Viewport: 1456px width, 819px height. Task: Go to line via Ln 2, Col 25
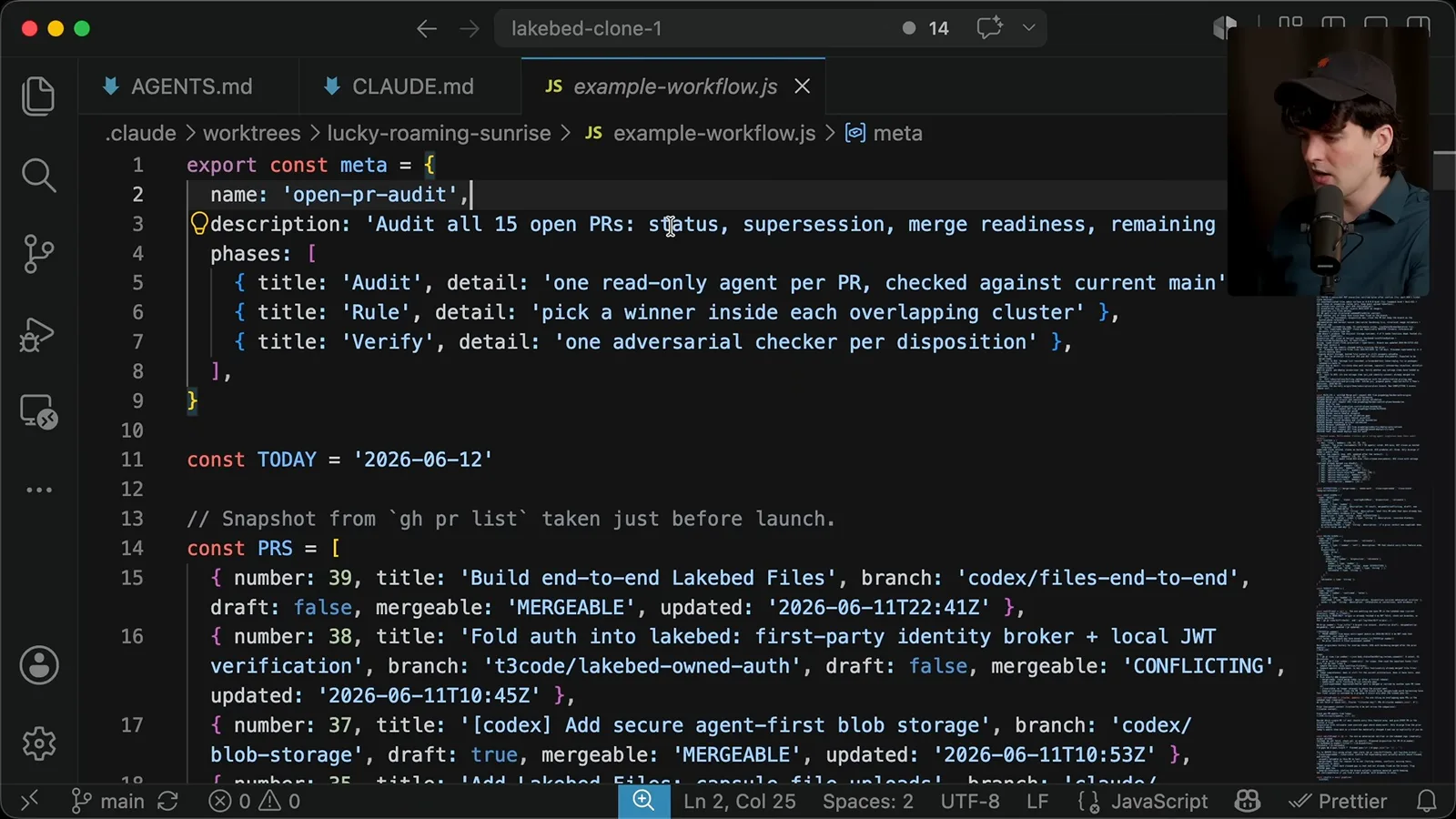[740, 801]
